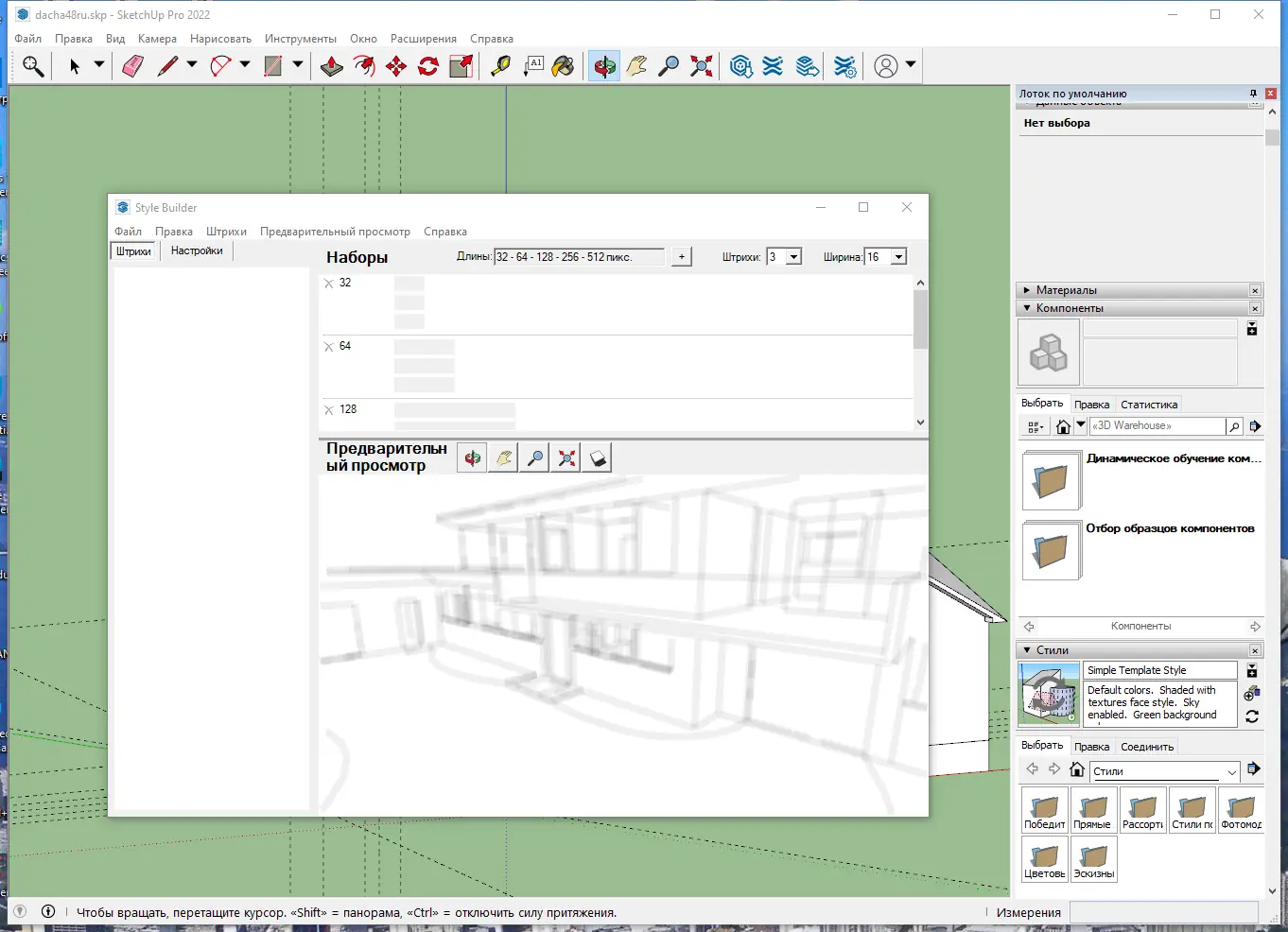Viewport: 1288px width, 932px height.
Task: Select the Paint Bucket tool
Action: tap(564, 66)
